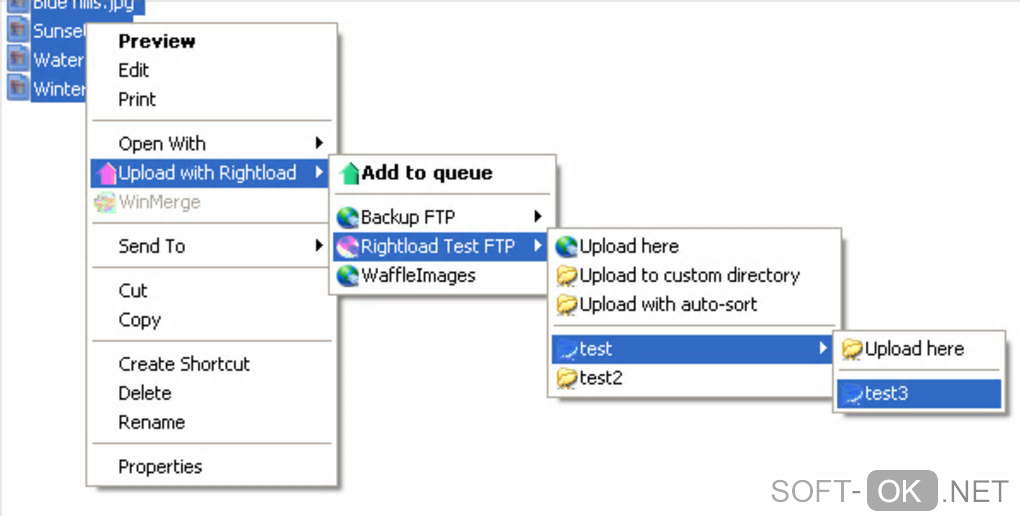Click the WinMerge icon in context menu
The height and width of the screenshot is (516, 1020).
[106, 203]
